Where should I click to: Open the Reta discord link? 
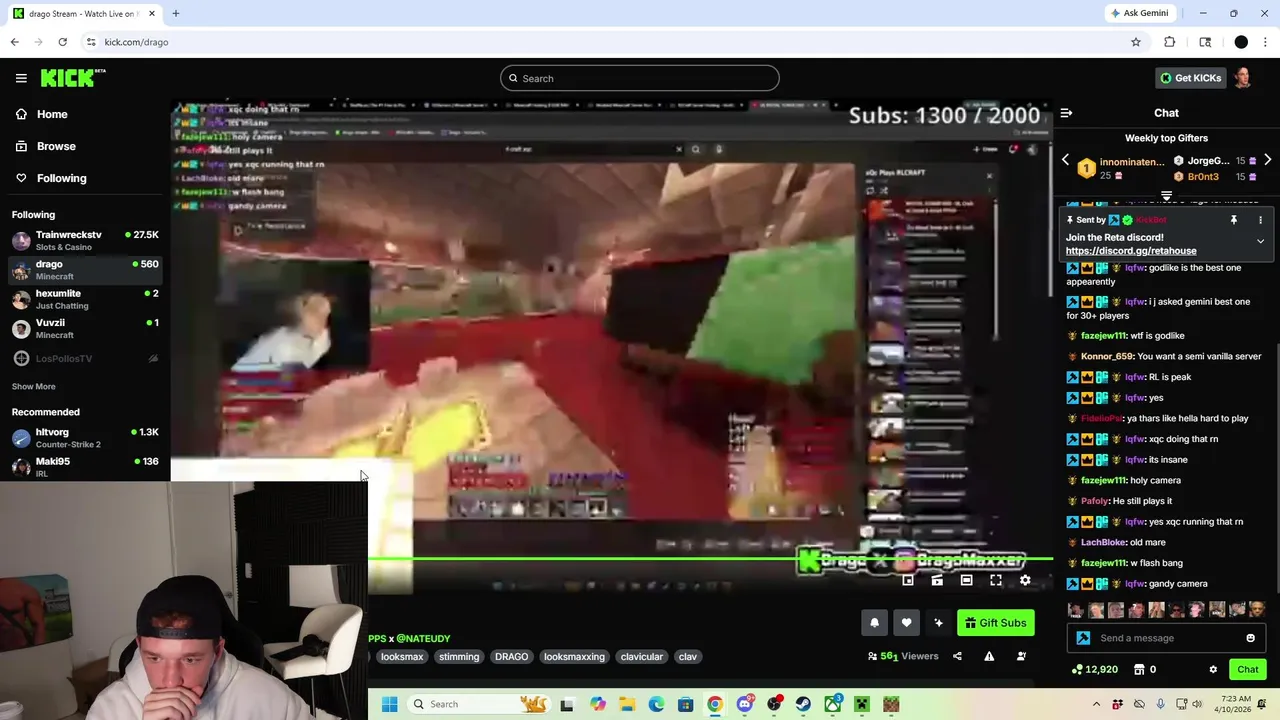pyautogui.click(x=1130, y=251)
